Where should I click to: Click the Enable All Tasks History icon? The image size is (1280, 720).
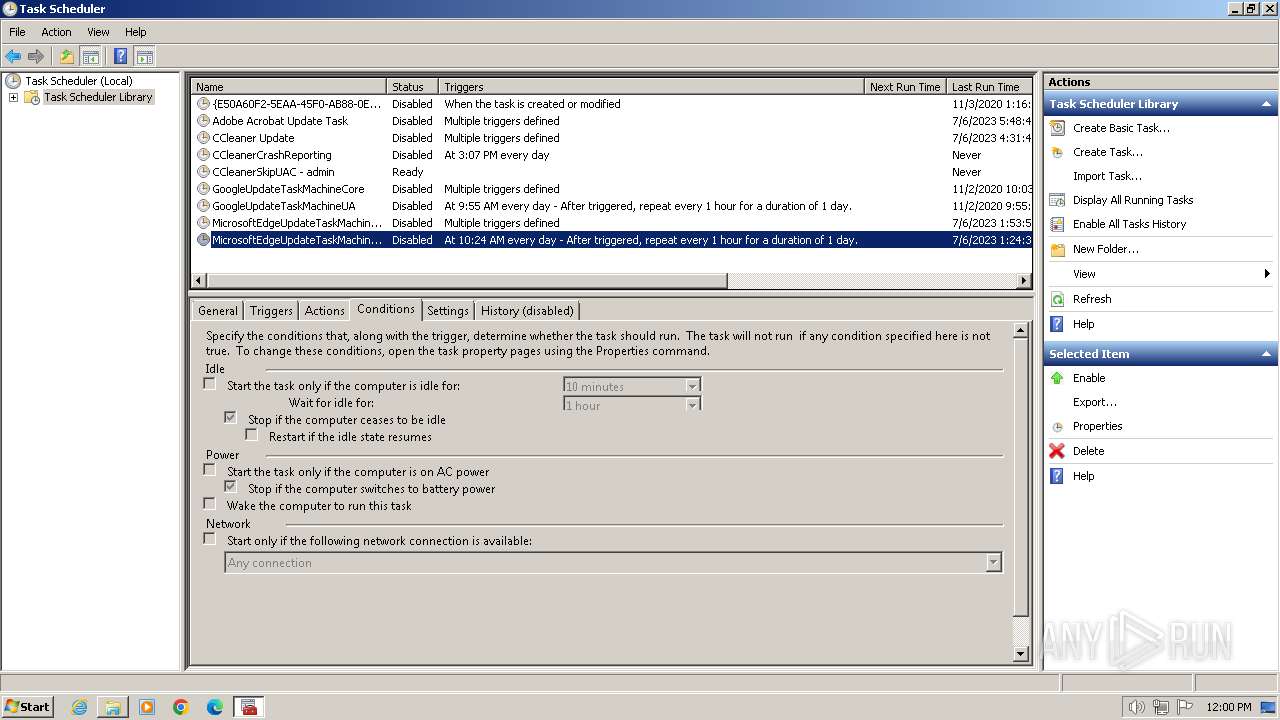pos(1057,224)
